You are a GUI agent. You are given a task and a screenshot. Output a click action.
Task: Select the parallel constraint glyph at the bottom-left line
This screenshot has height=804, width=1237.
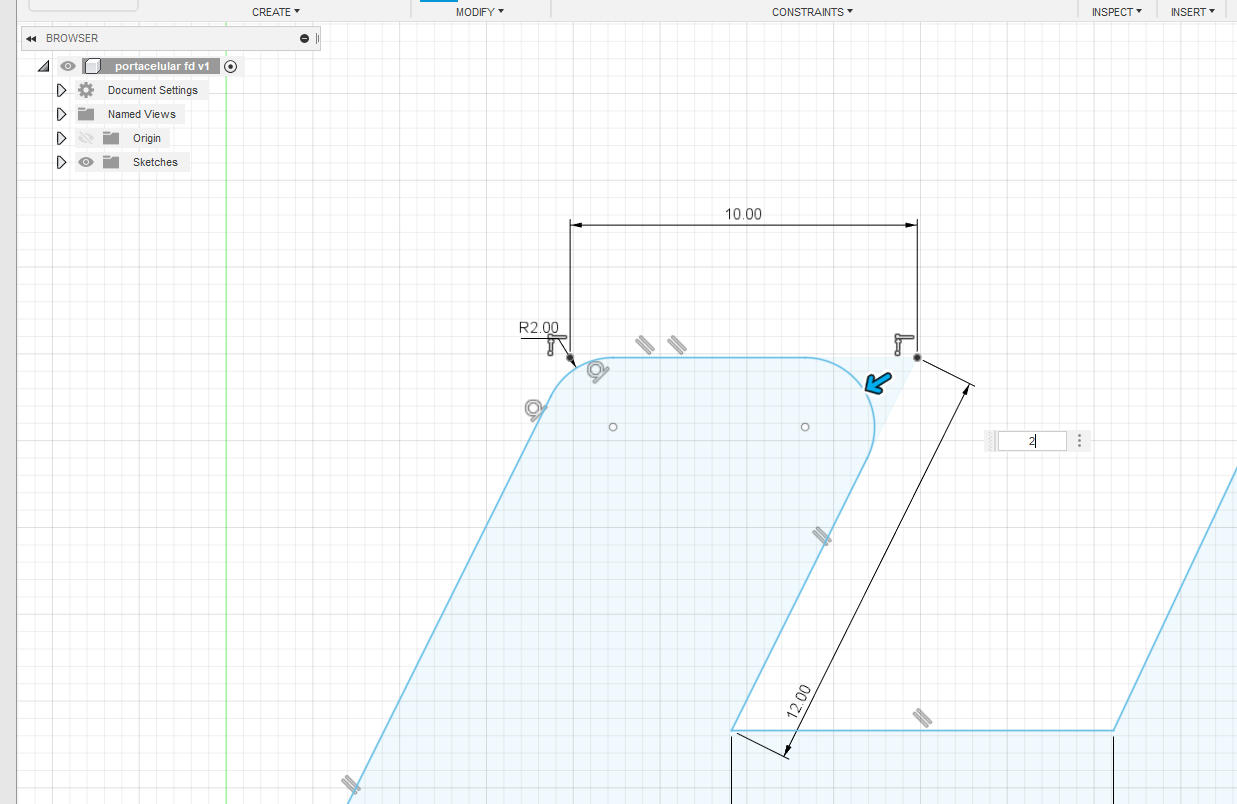(351, 784)
